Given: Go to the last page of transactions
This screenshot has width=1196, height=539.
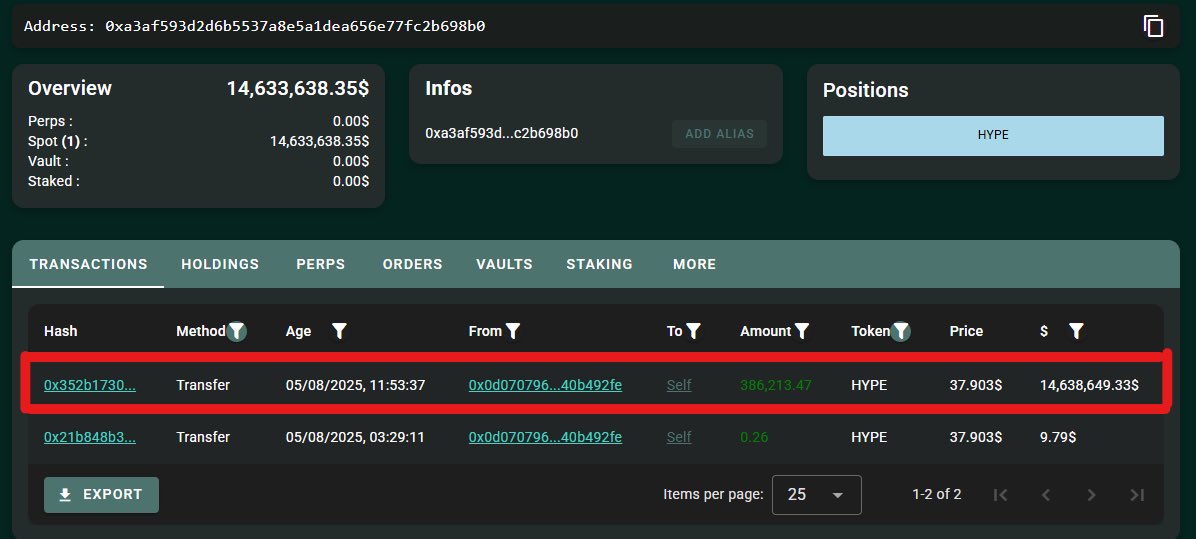Looking at the screenshot, I should coord(1137,495).
